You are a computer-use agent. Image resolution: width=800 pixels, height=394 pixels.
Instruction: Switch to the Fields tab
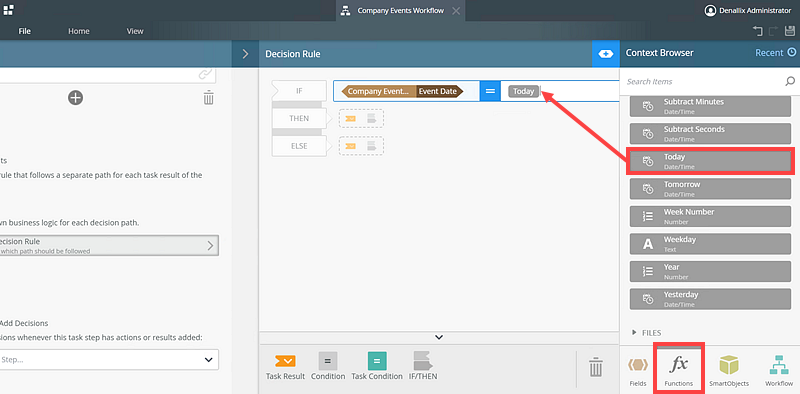point(638,371)
